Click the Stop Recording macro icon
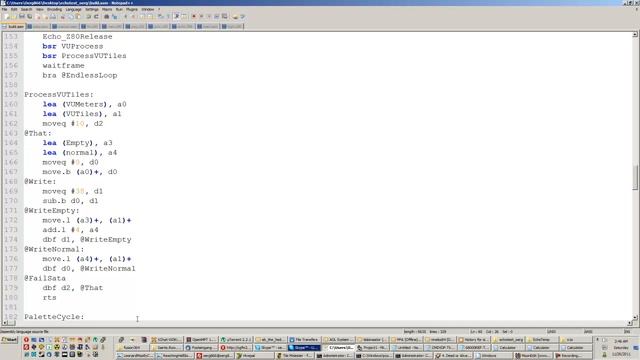640x360 pixels. pos(201,16)
